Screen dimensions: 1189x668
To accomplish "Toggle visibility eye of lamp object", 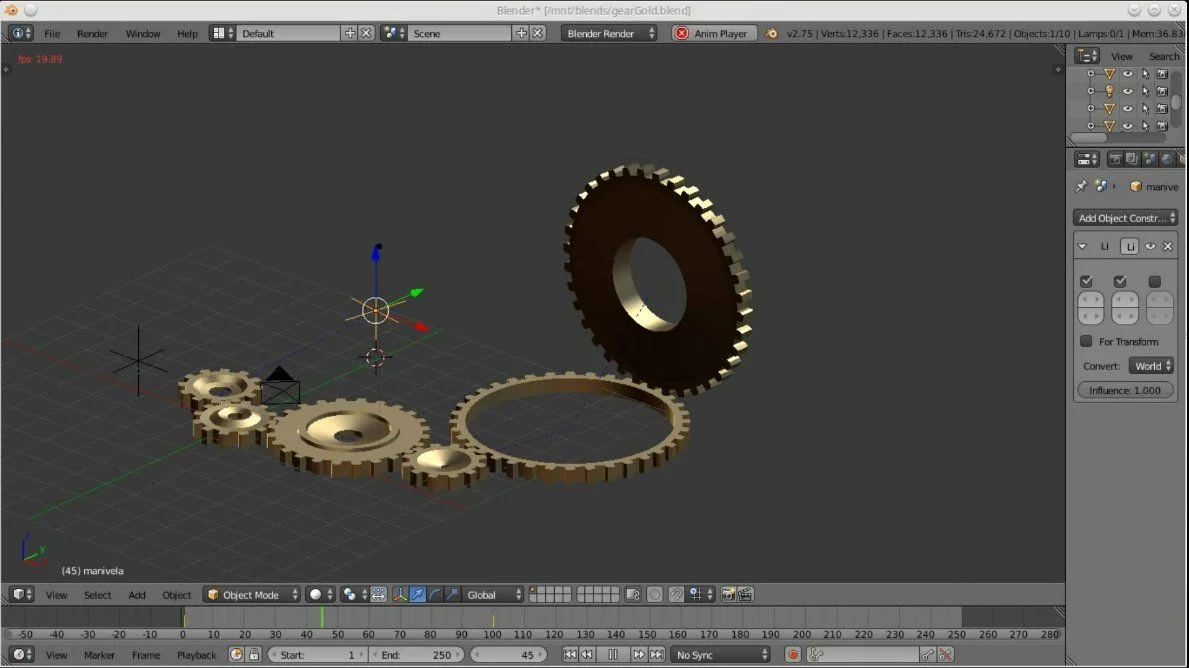I will tap(1128, 91).
